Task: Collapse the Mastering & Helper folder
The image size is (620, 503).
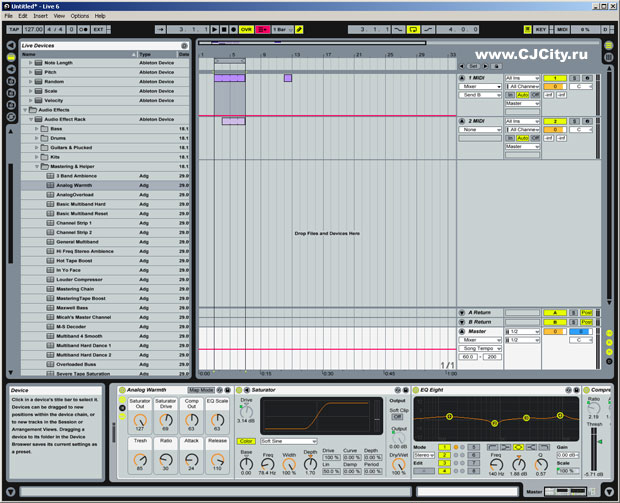Action: [x=36, y=166]
